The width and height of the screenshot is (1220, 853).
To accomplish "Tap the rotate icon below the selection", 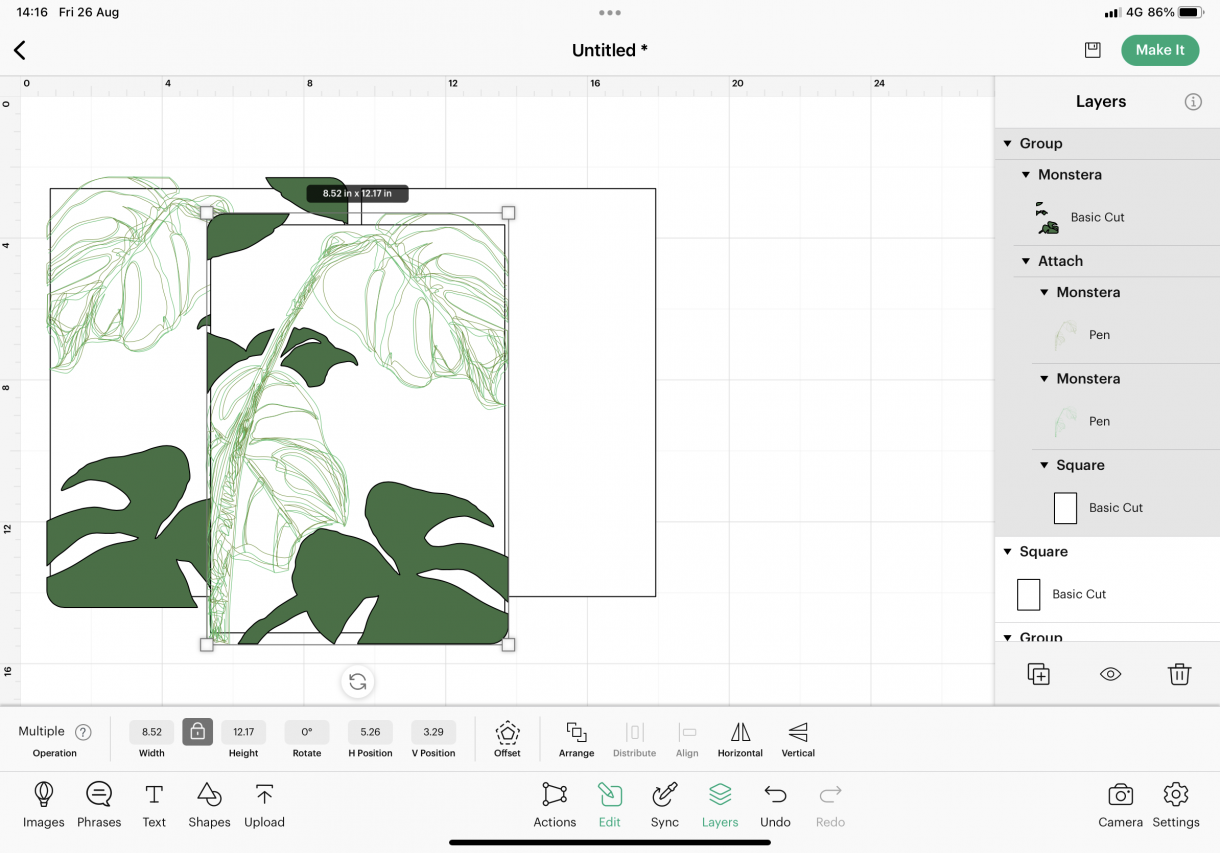I will pos(358,682).
